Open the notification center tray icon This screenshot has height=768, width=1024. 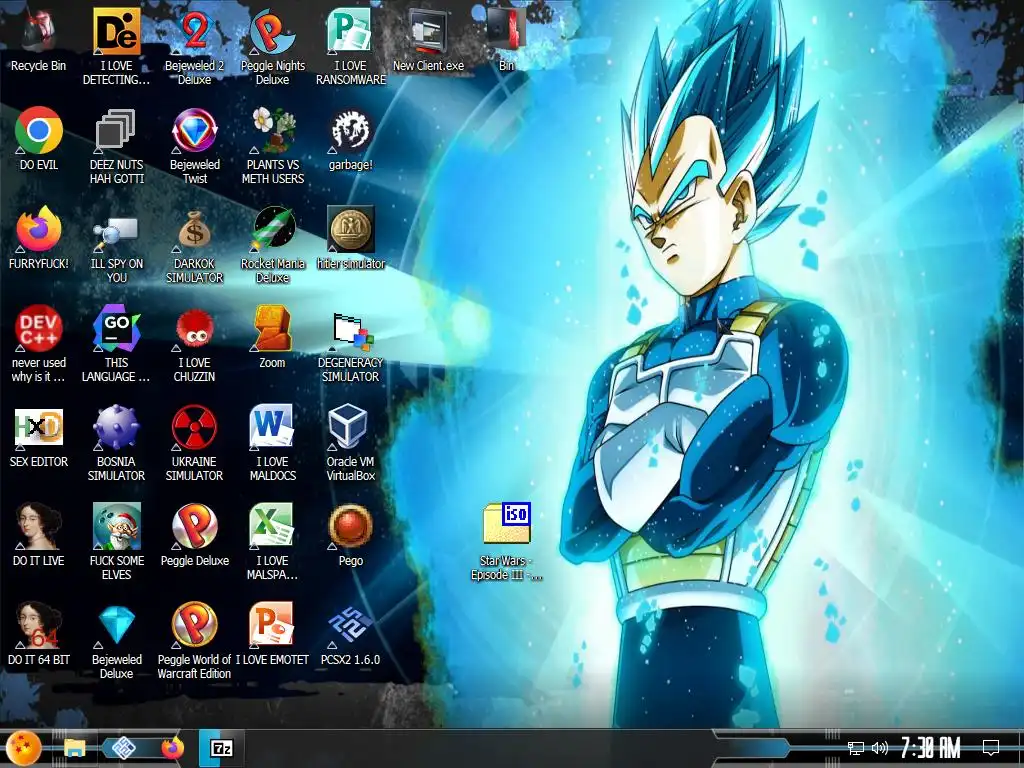pos(991,748)
